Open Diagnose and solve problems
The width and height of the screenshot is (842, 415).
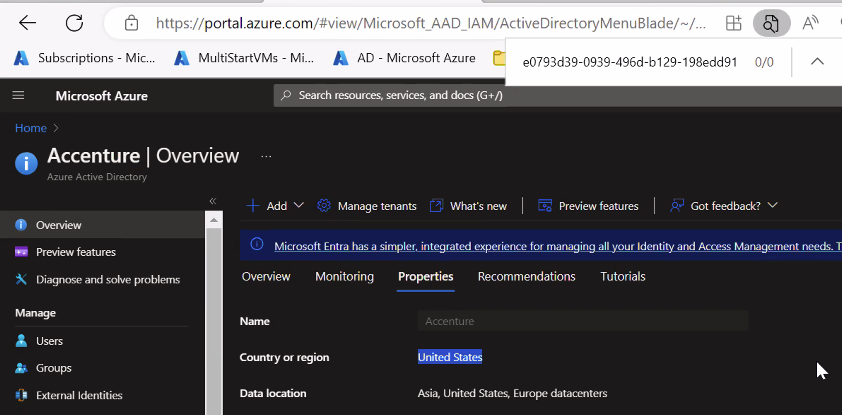coord(107,280)
